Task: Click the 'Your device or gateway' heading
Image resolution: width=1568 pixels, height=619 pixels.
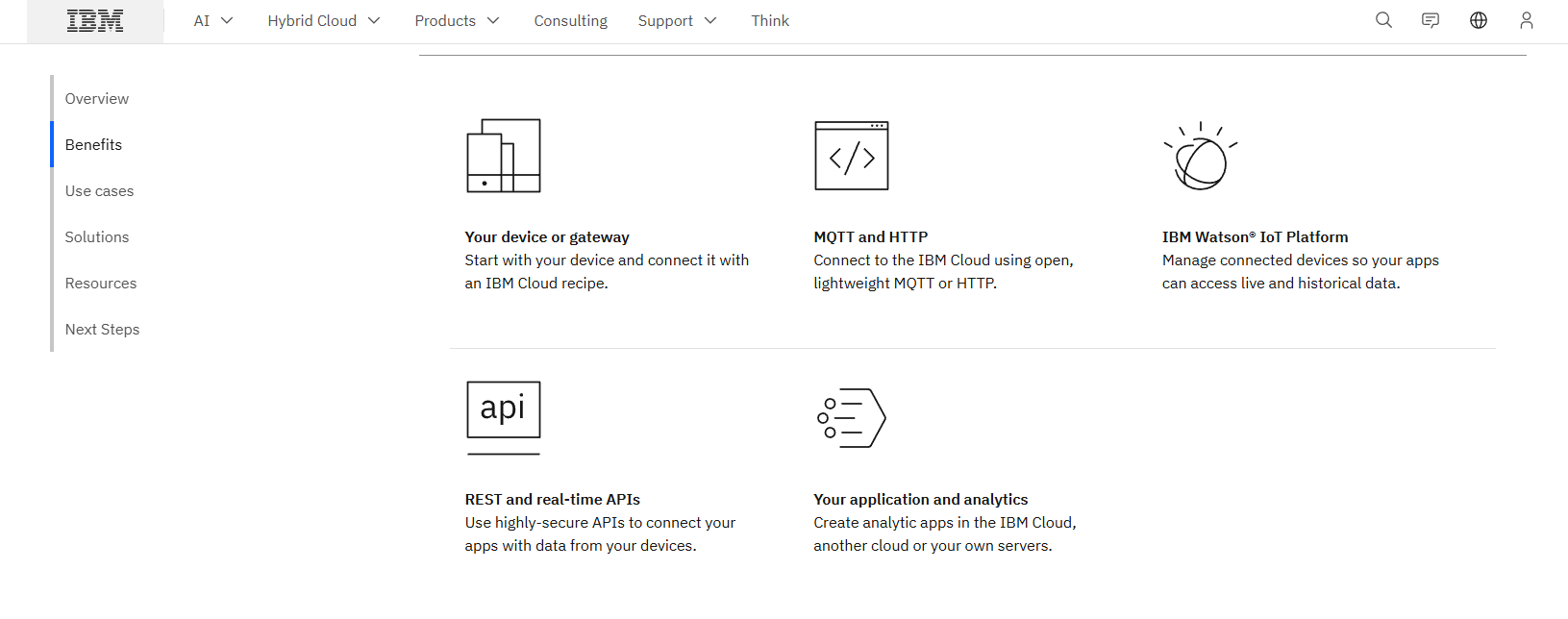Action: pyautogui.click(x=547, y=237)
